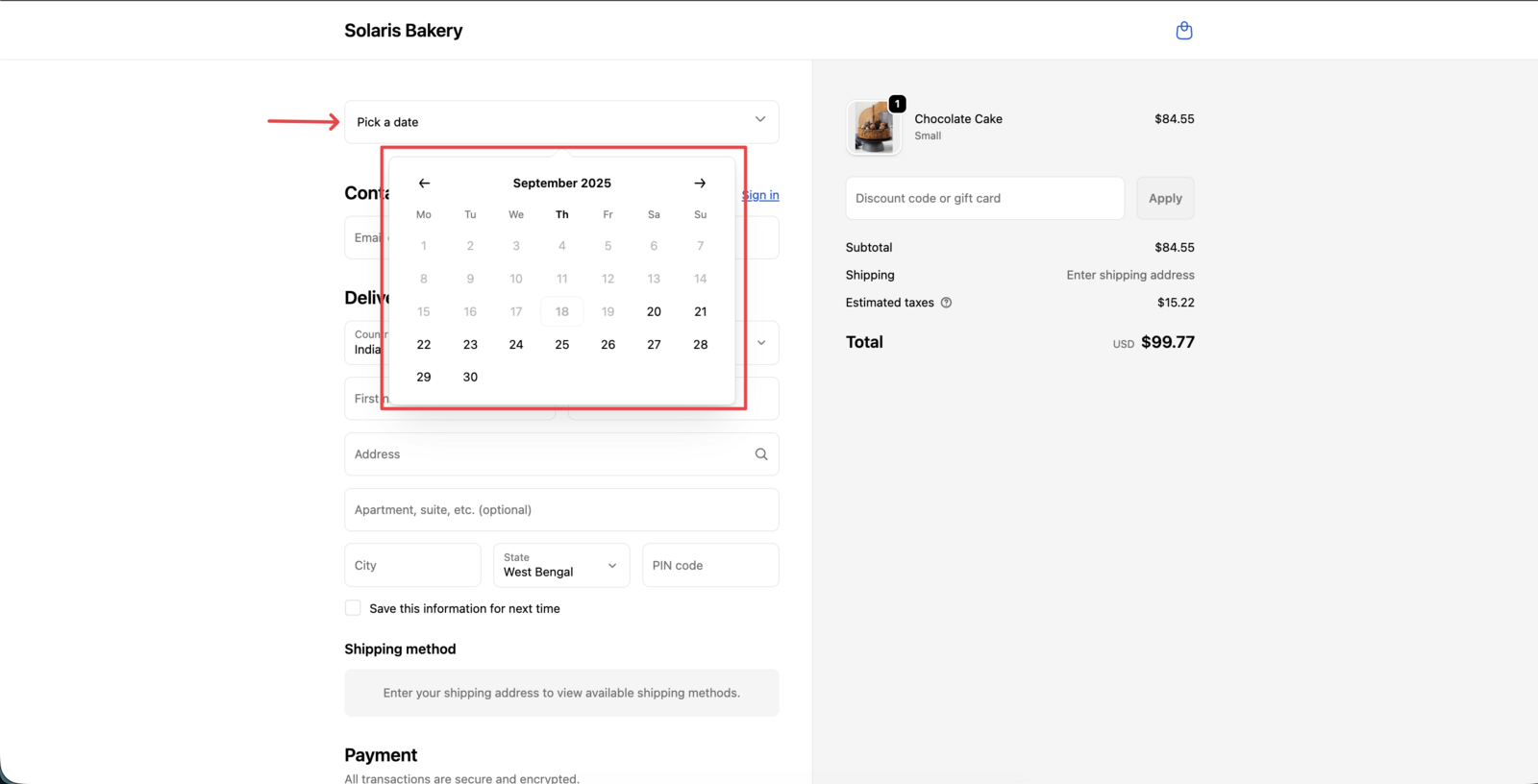Click the Chocolate Cake product thumbnail
The height and width of the screenshot is (784, 1538).
[874, 127]
